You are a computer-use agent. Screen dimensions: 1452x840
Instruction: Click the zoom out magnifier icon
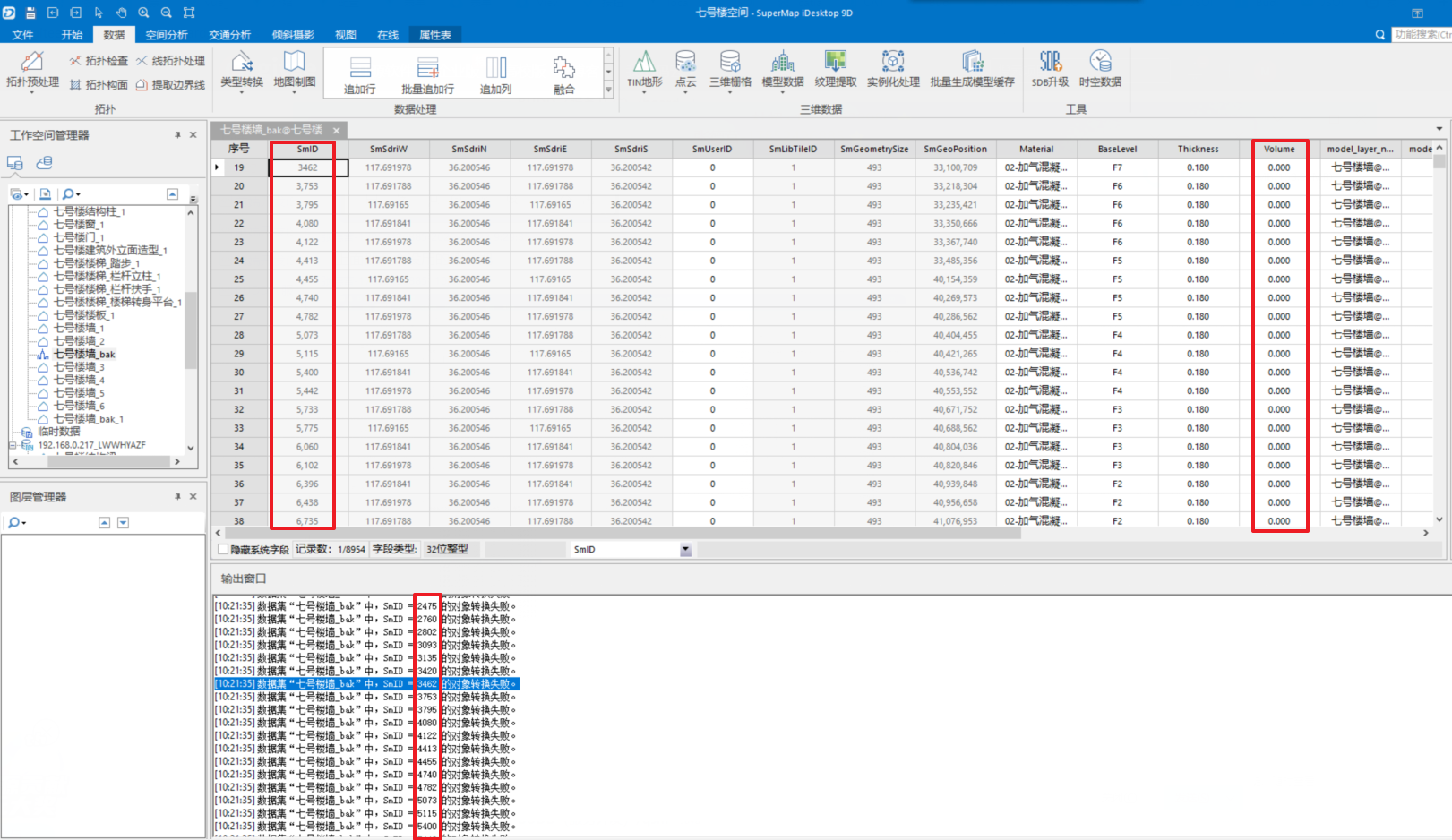coord(166,13)
